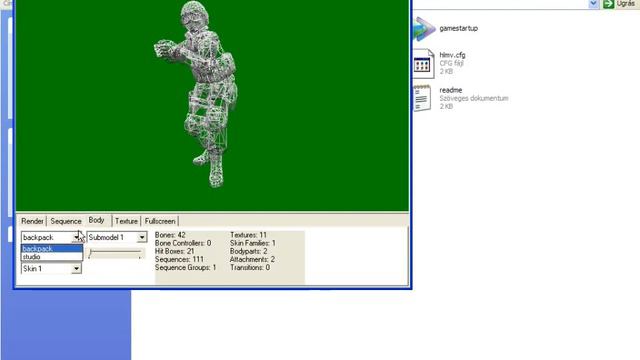Viewport: 640px width, 360px height.
Task: Open the Fullscreen tab
Action: click(160, 221)
